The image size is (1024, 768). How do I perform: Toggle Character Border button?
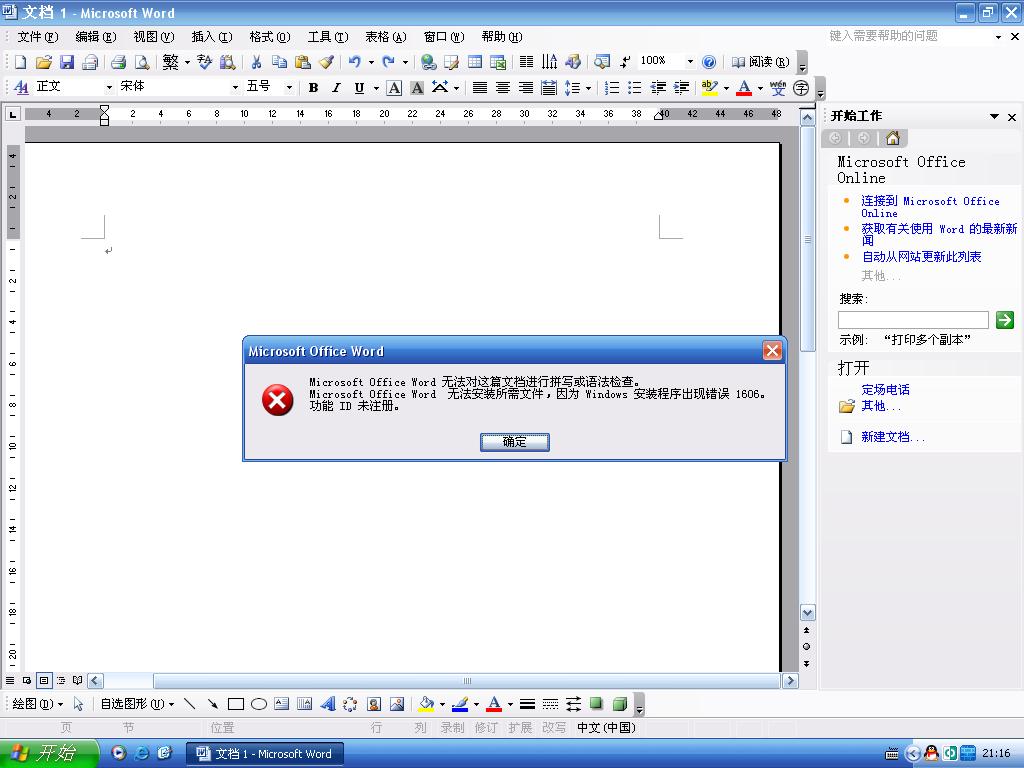394,88
